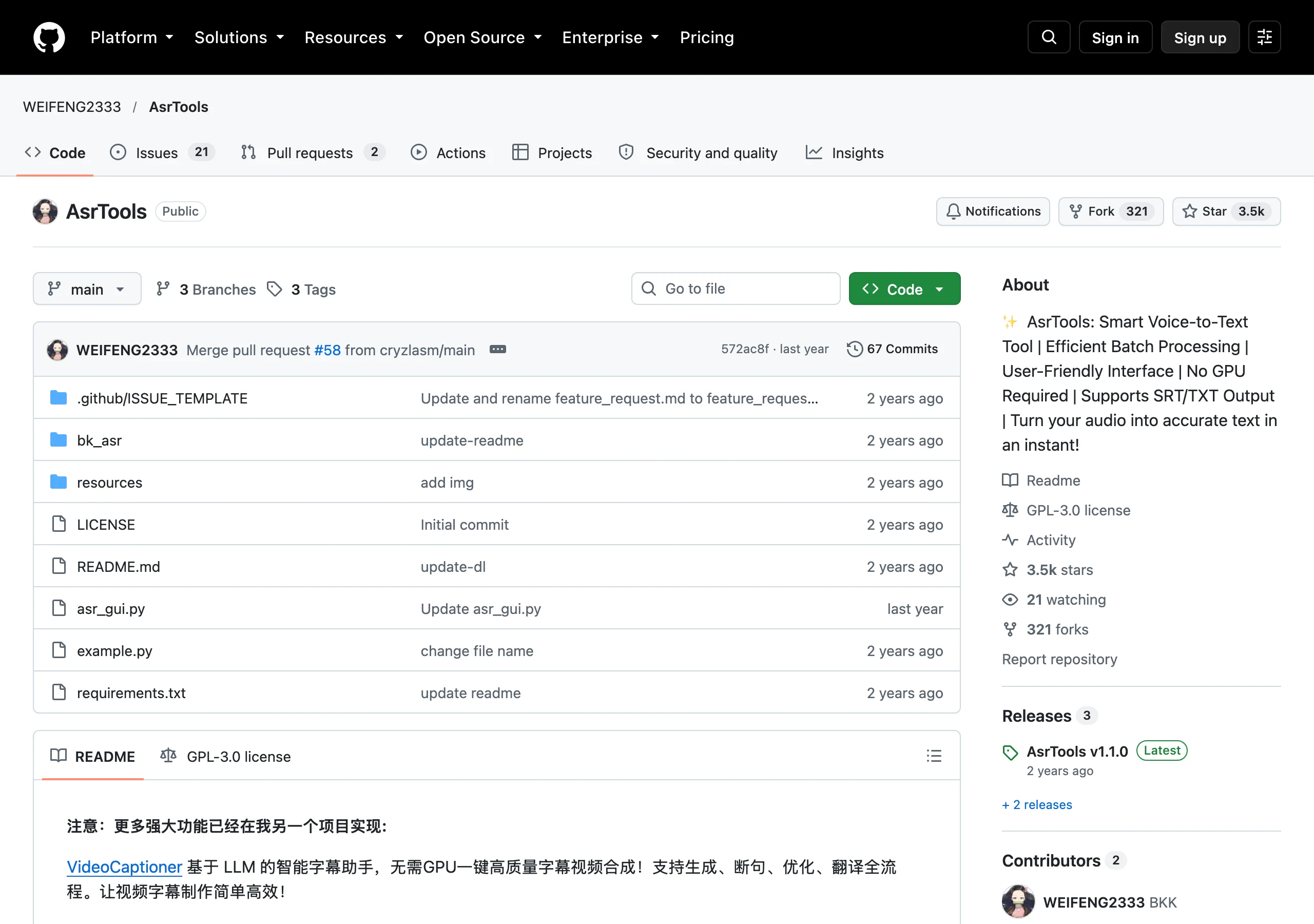Image resolution: width=1314 pixels, height=924 pixels.
Task: Open README outline list icon
Action: [x=934, y=756]
